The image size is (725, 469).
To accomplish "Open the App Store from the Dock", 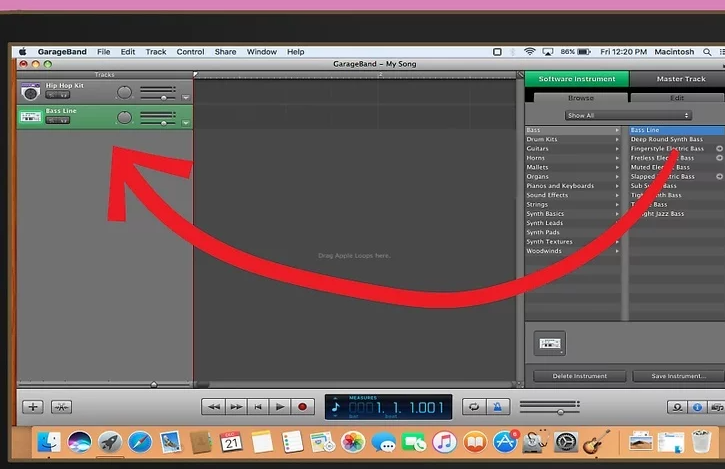I will (505, 442).
